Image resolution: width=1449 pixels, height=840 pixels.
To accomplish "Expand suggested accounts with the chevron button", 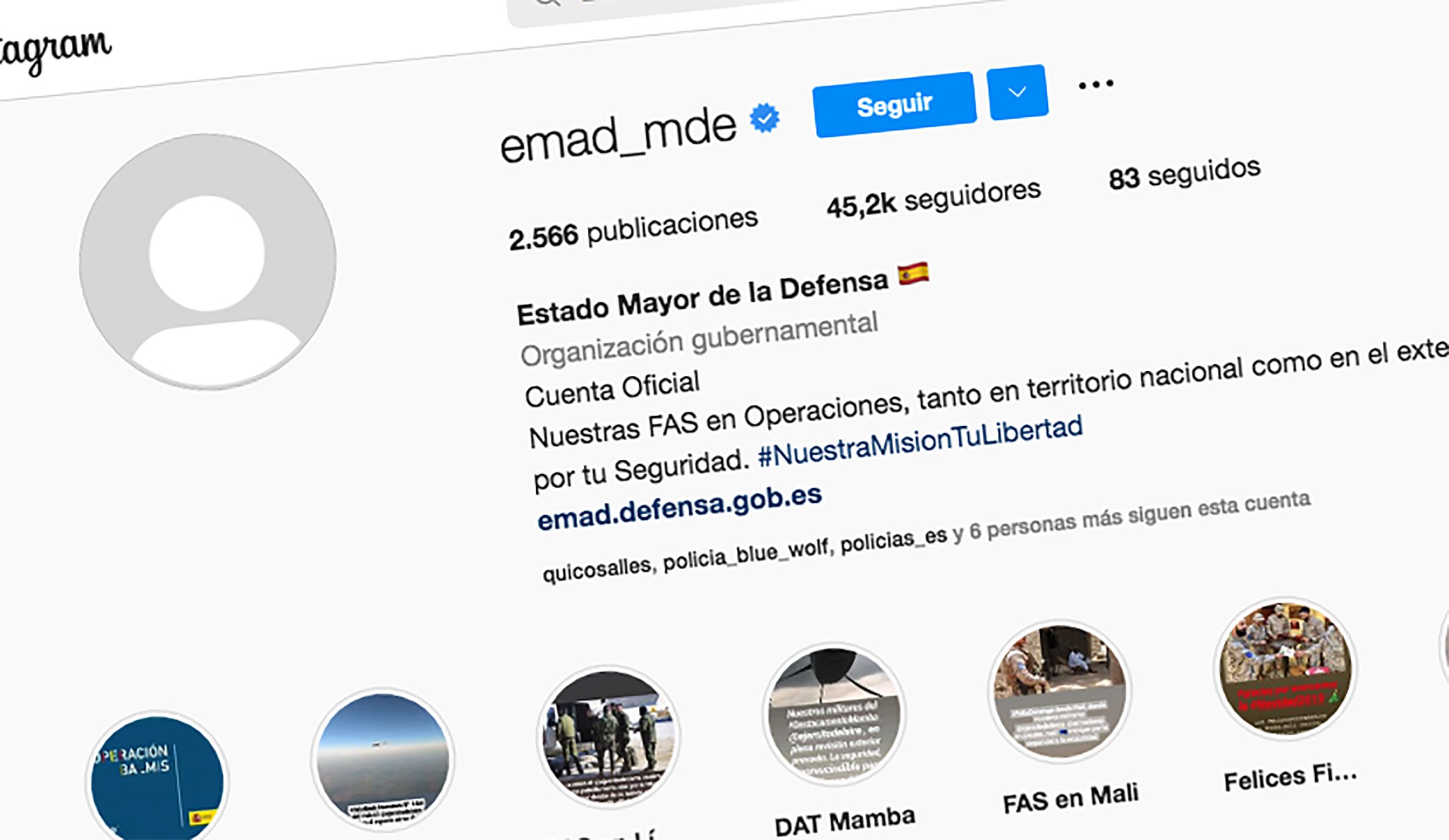I will click(1017, 92).
